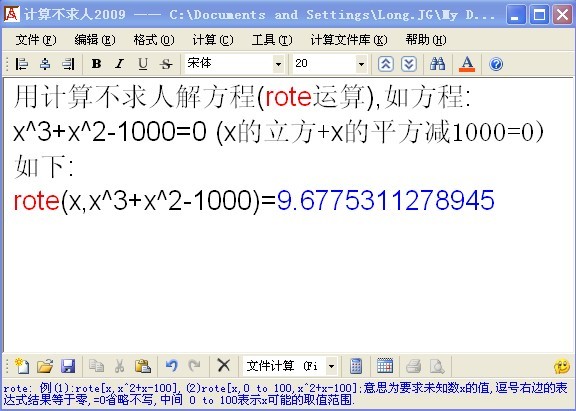Viewport: 576px width, 411px height.
Task: Expand the font size 20 dropdown
Action: coord(361,64)
